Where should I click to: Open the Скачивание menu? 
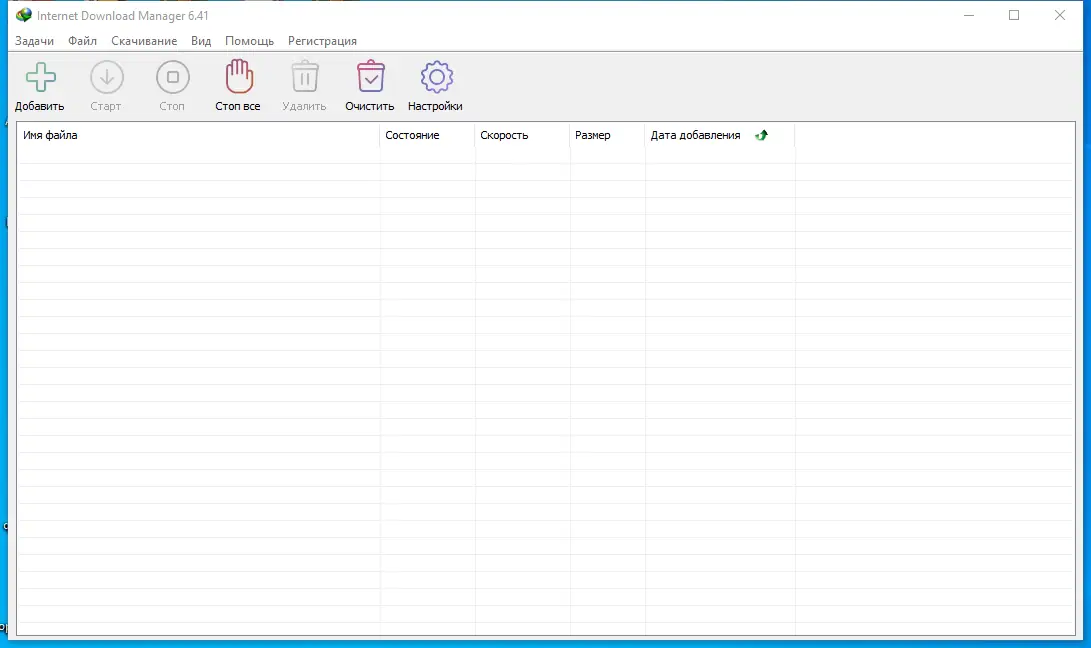coord(144,41)
